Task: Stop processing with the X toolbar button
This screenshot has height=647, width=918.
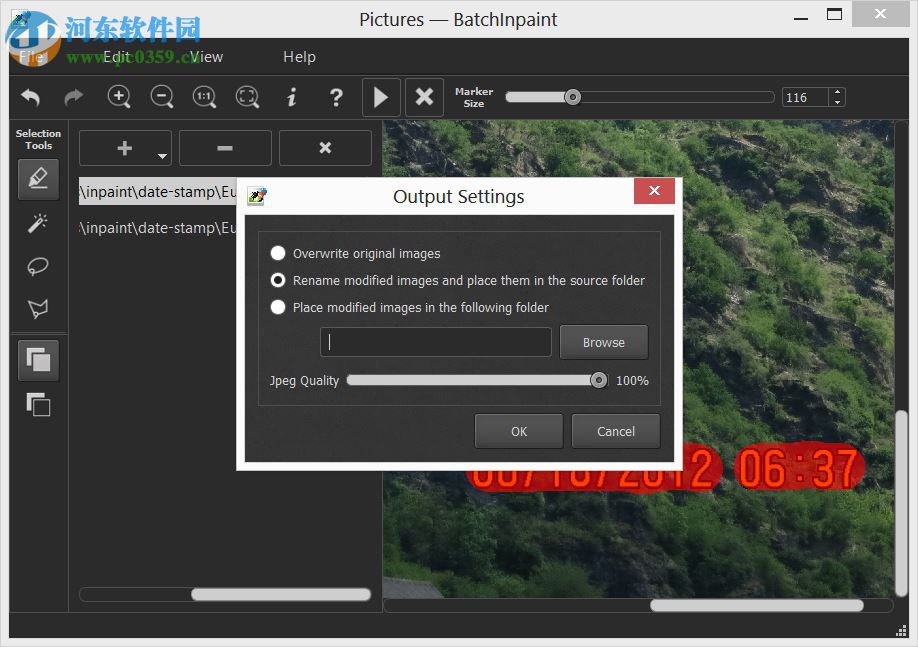Action: pyautogui.click(x=424, y=97)
